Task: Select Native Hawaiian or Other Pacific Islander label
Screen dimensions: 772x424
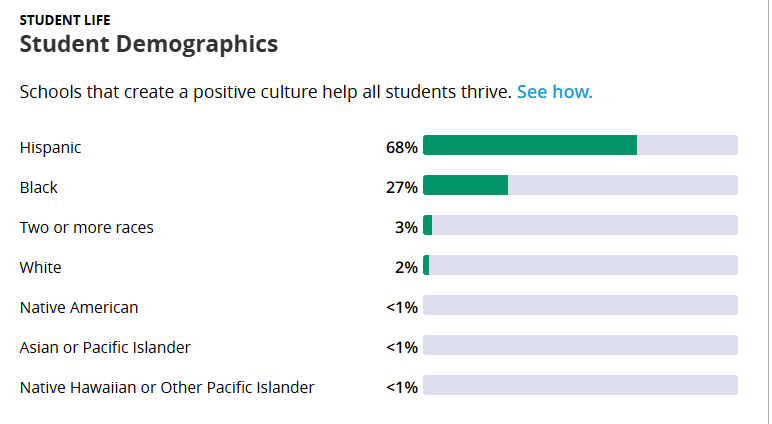Action: point(167,388)
